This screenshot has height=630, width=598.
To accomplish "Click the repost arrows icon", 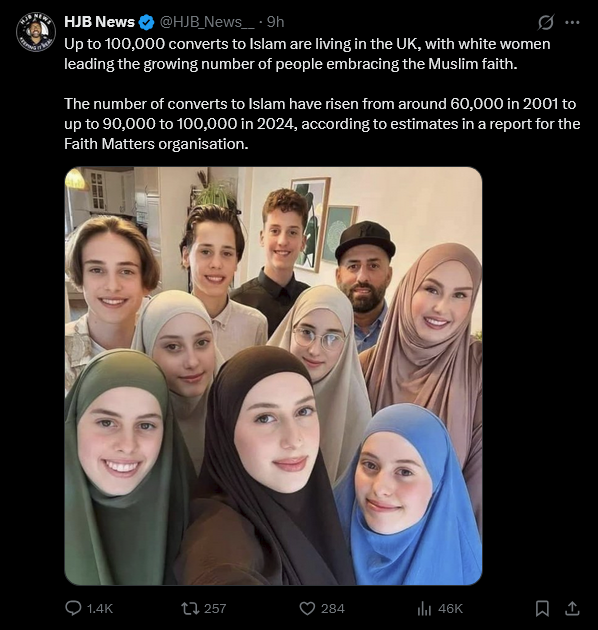I will pos(190,608).
